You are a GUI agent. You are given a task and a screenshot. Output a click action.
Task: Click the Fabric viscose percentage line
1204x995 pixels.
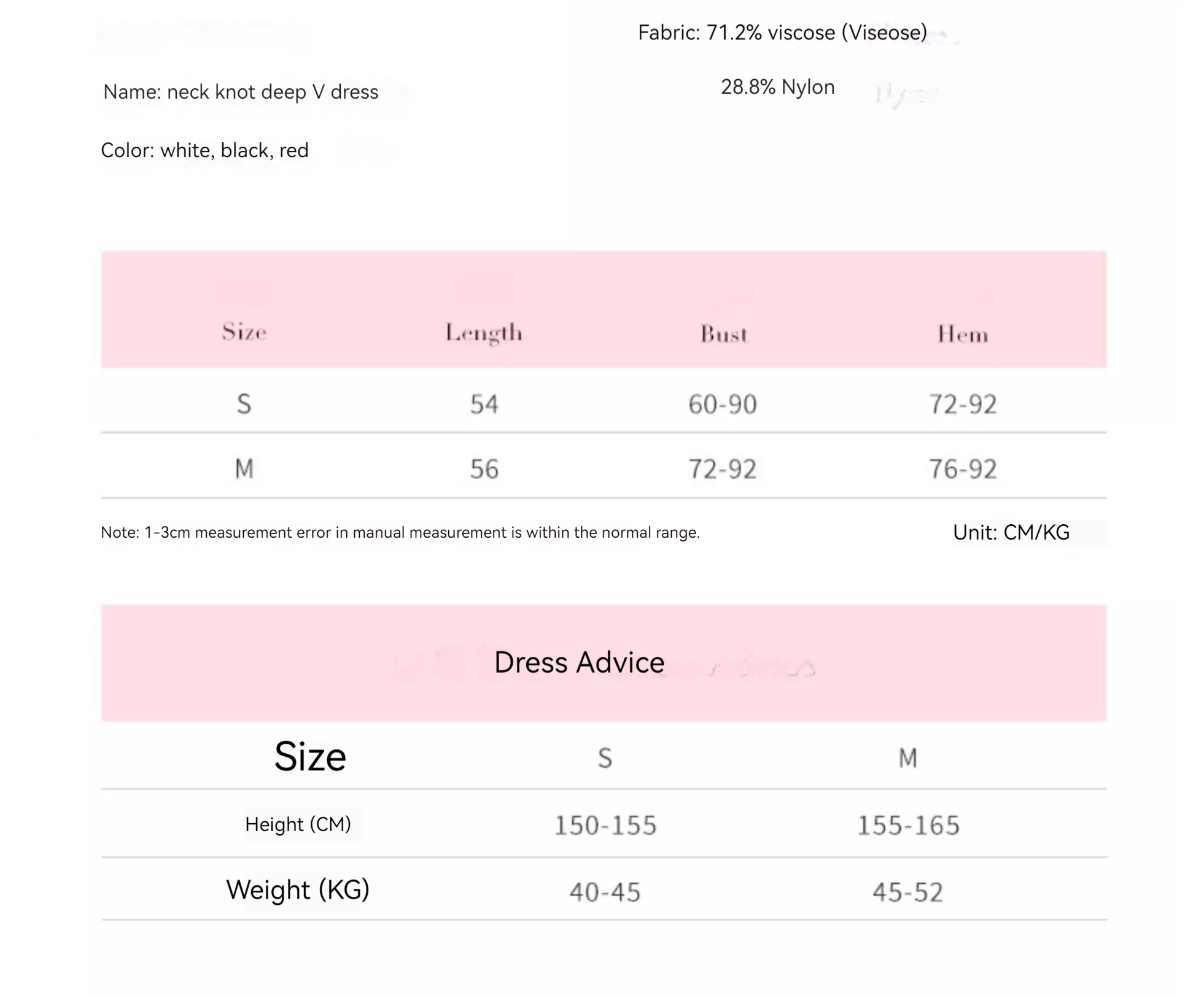(782, 33)
